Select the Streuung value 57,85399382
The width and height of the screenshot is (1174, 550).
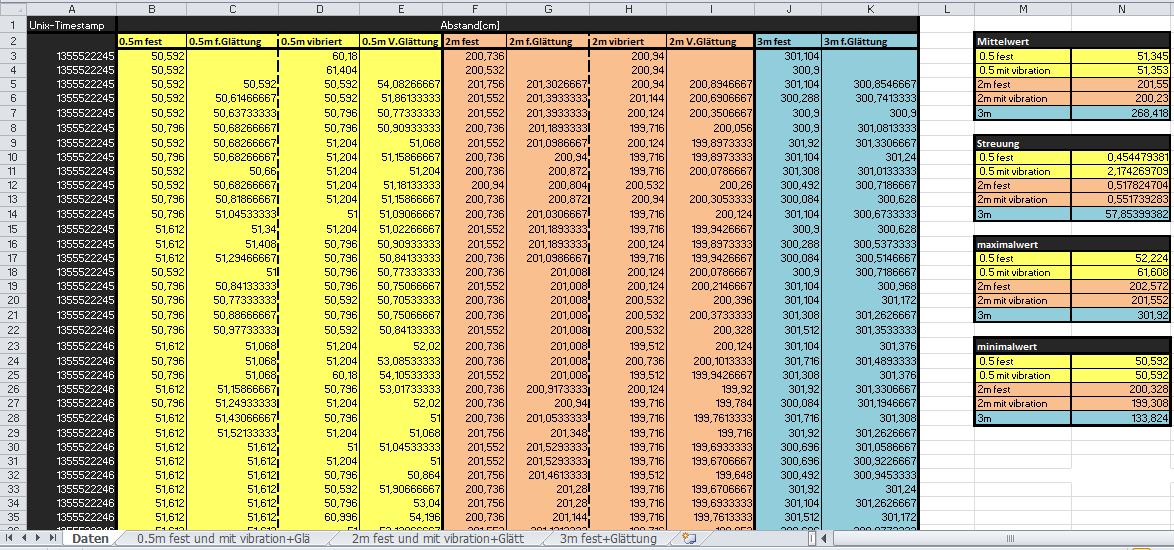tap(1120, 214)
